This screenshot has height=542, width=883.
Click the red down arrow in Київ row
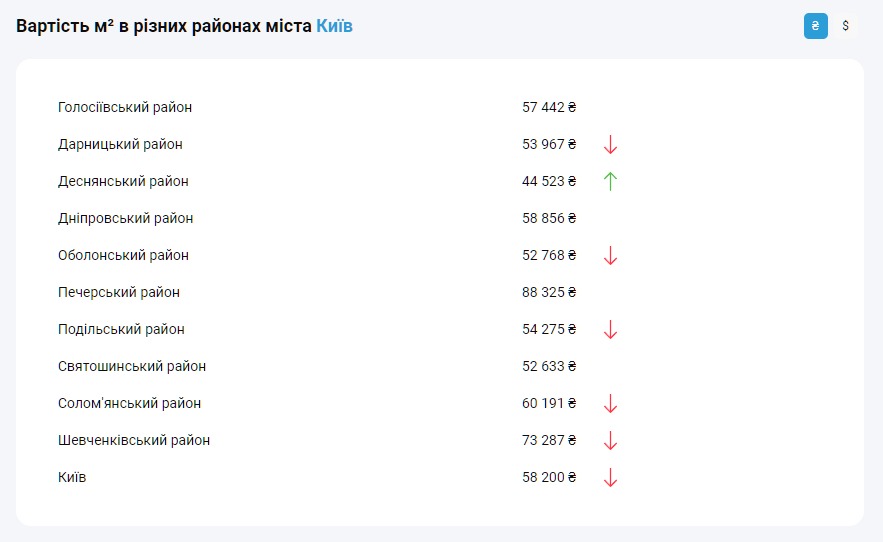pos(610,478)
